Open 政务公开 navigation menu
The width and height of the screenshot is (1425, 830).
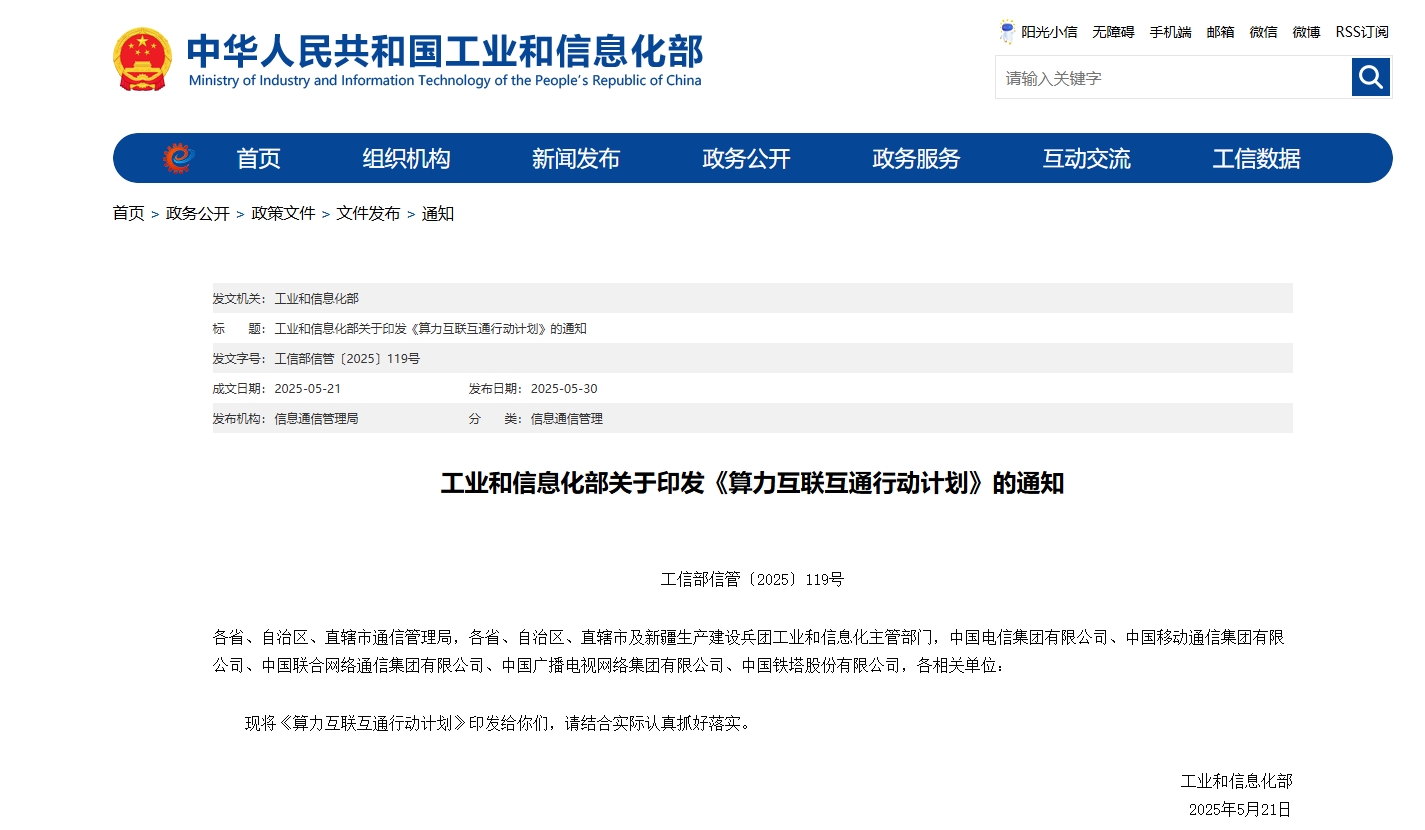click(x=746, y=158)
